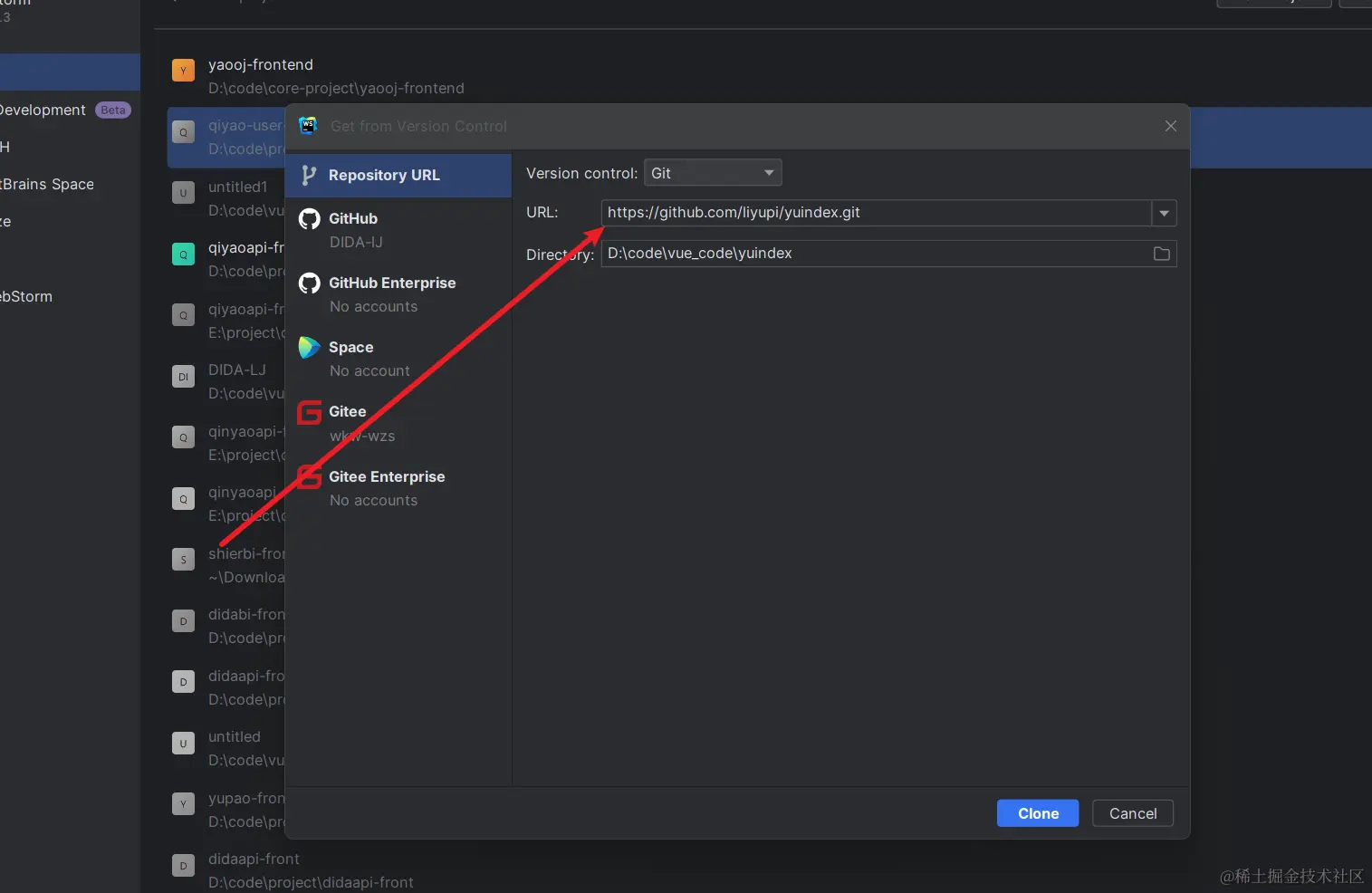Image resolution: width=1372 pixels, height=893 pixels.
Task: Open the Version control Git dropdown
Action: point(713,173)
